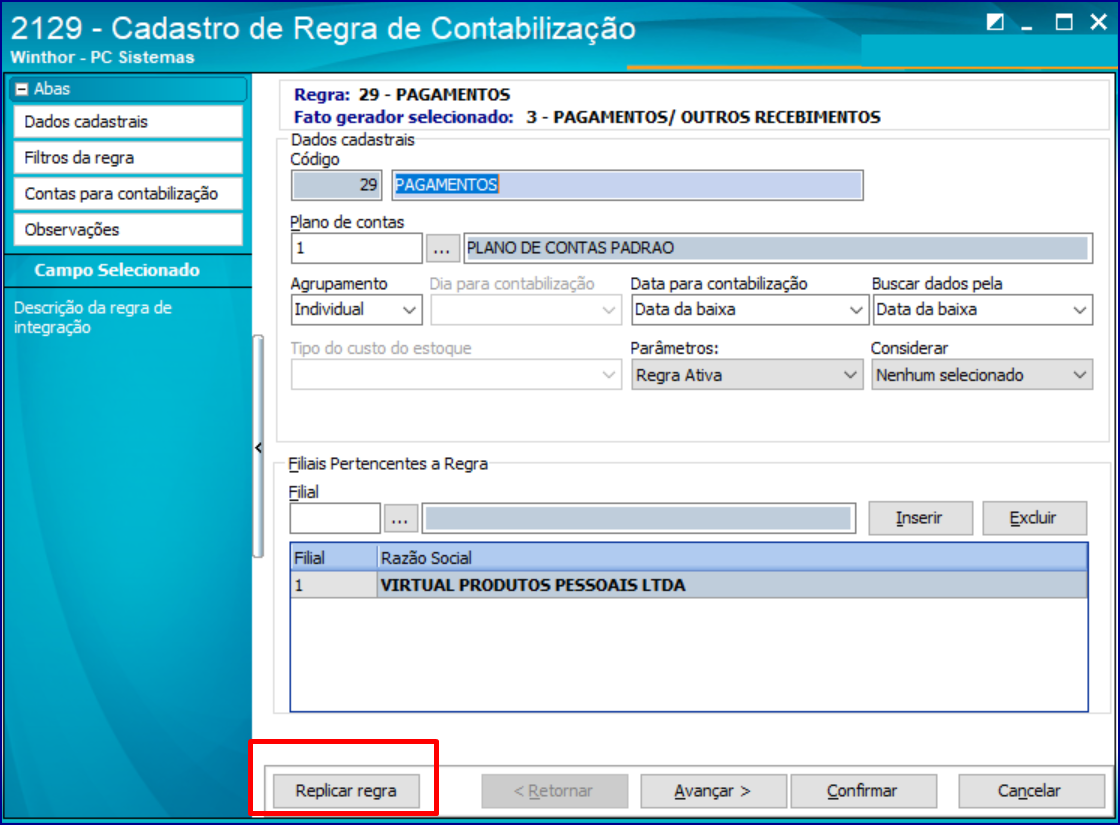Go to the Observações tab

coord(128,230)
